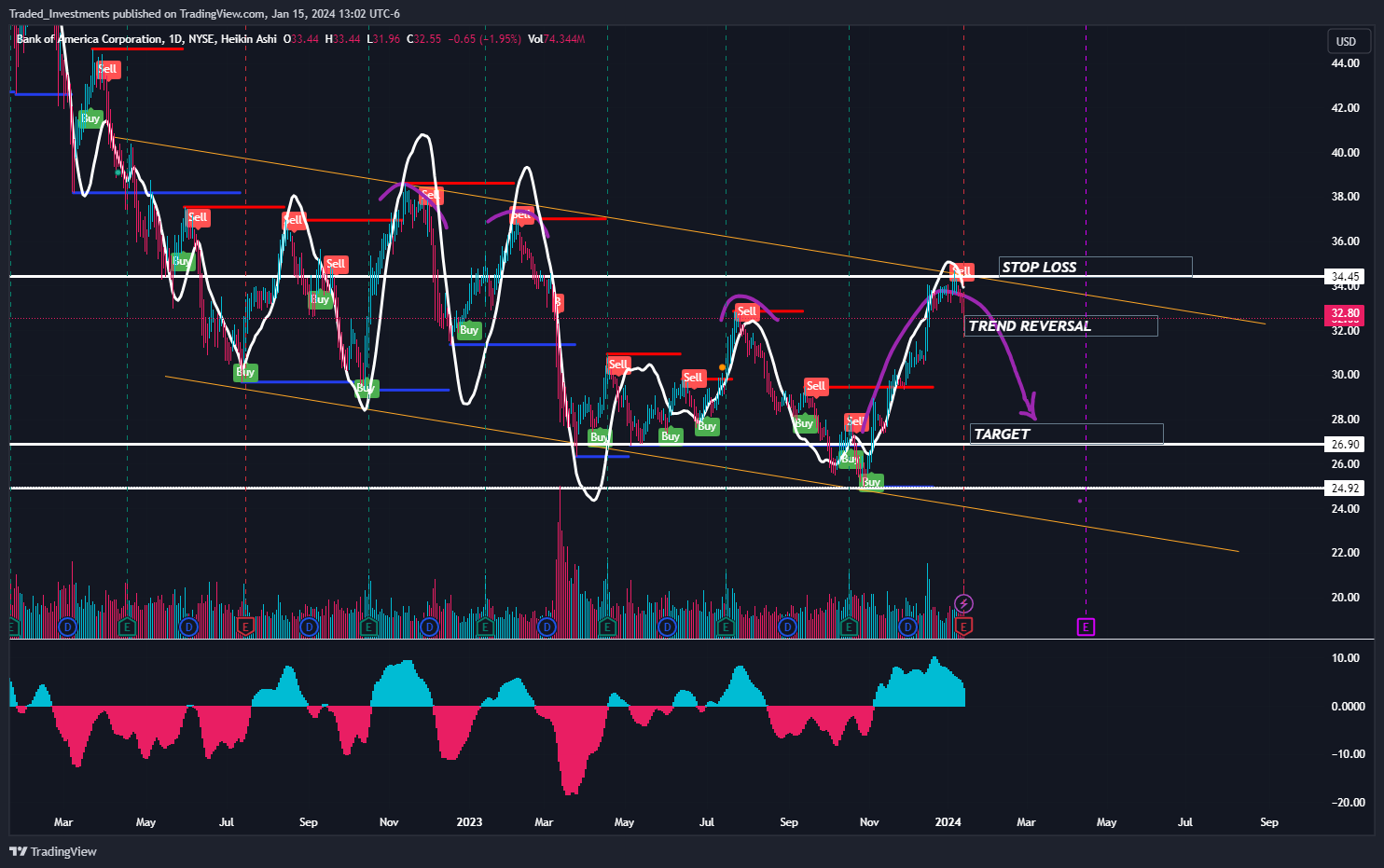
Task: Click the 34.45 price line label
Action: tap(1345, 277)
